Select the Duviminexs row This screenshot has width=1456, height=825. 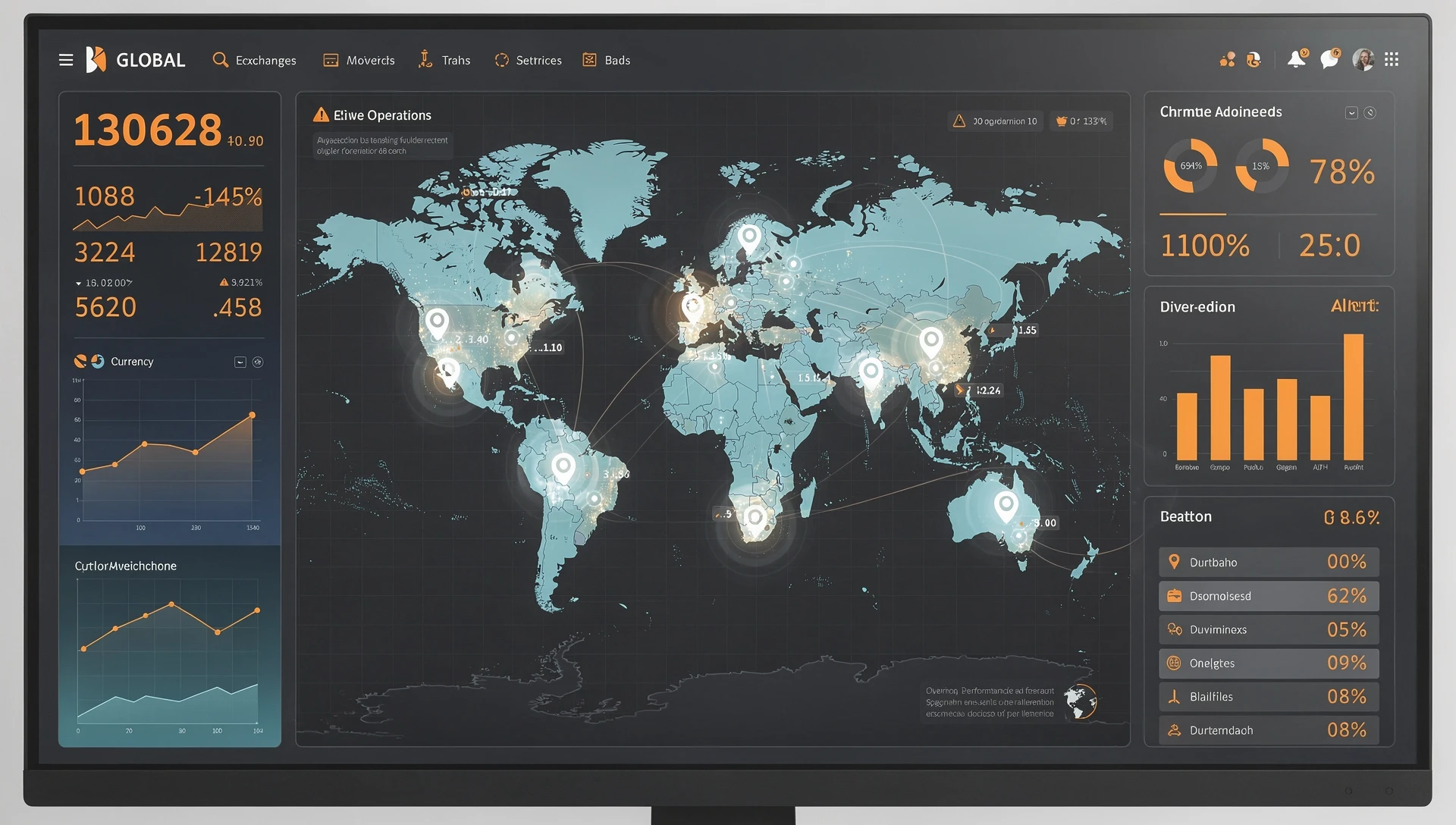click(x=1269, y=629)
